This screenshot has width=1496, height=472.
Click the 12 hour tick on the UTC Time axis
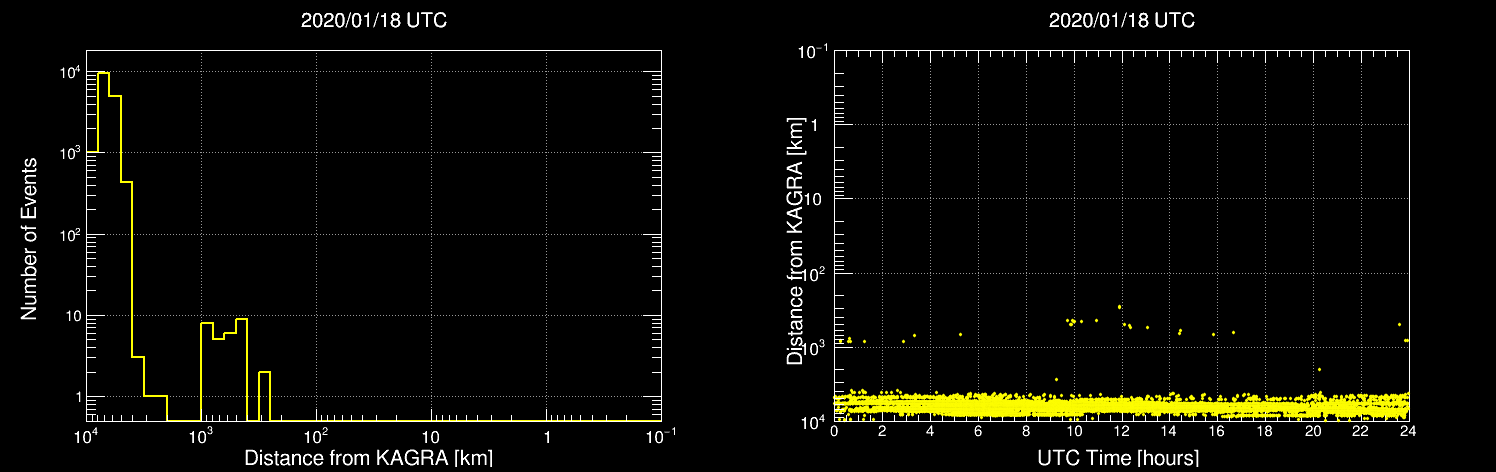click(x=1121, y=432)
